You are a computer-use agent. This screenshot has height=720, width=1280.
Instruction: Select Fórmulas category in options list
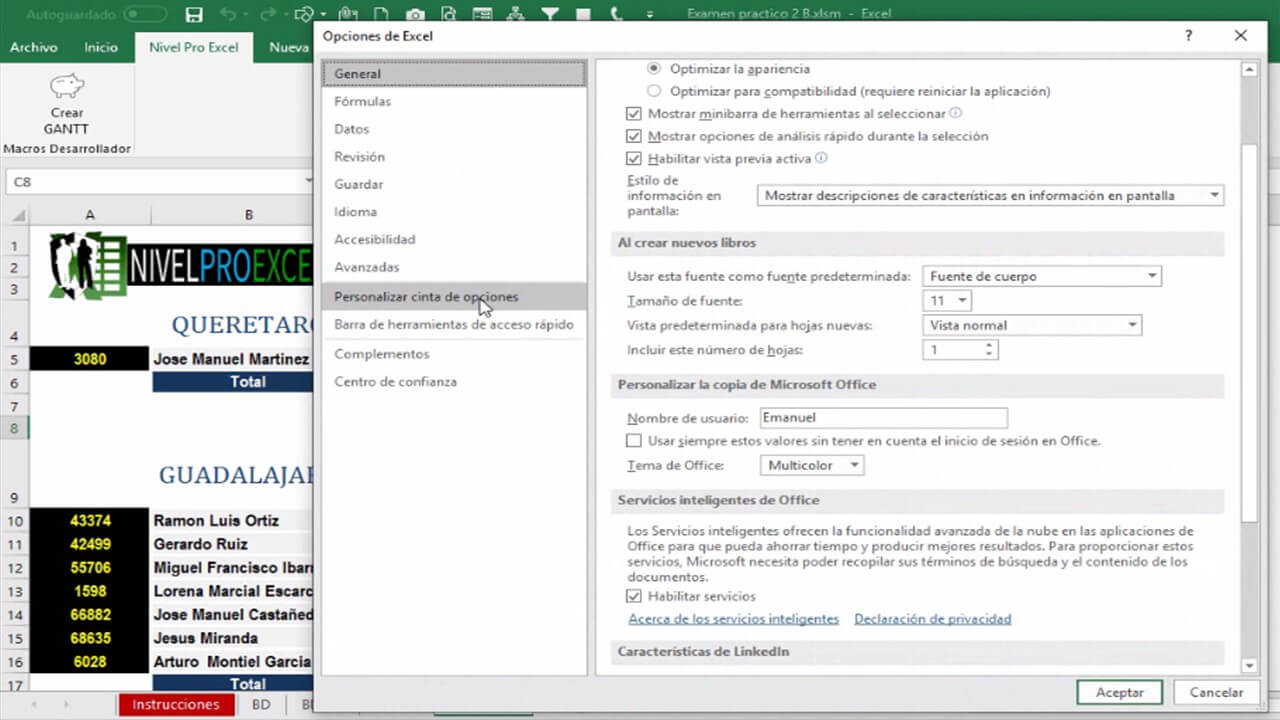454,102
